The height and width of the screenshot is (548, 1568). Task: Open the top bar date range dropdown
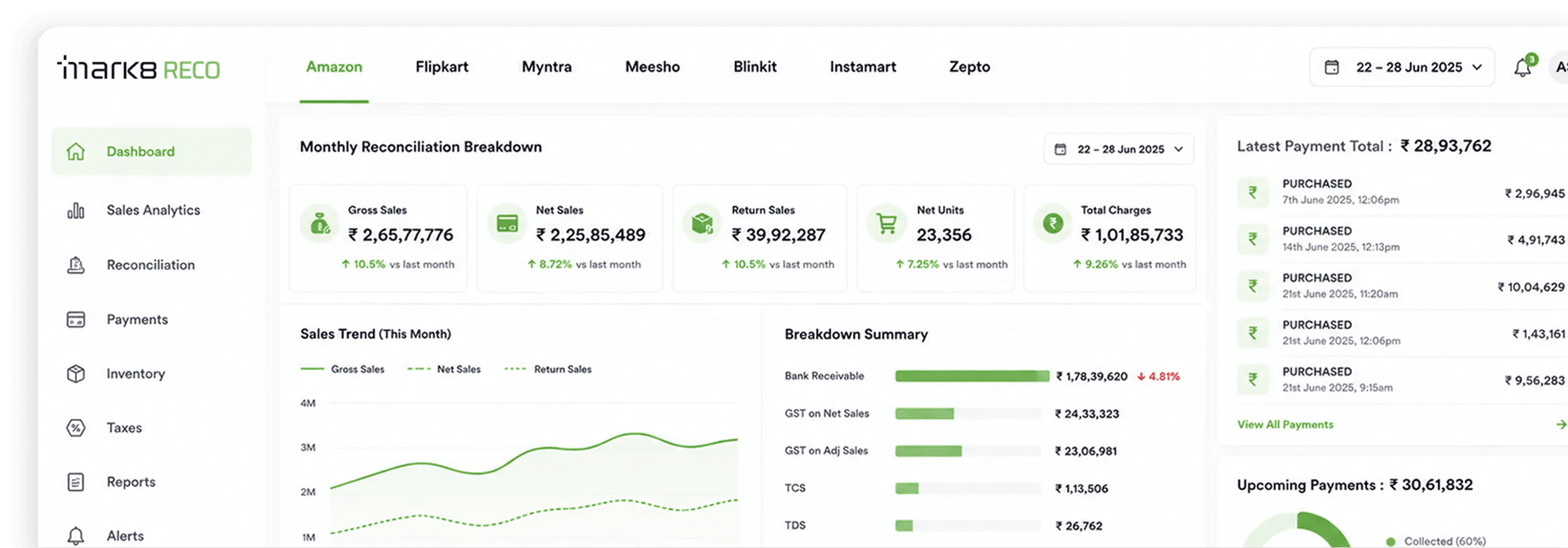[1402, 67]
